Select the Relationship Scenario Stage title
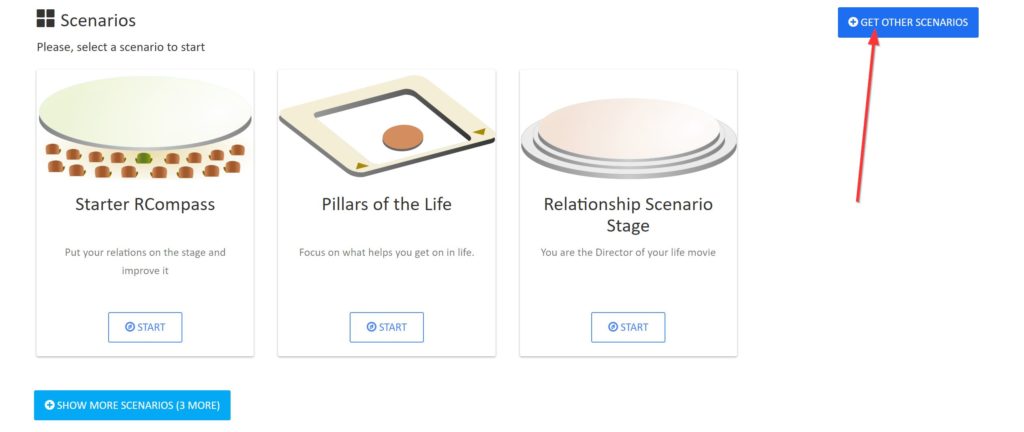1024x432 pixels. [x=628, y=215]
